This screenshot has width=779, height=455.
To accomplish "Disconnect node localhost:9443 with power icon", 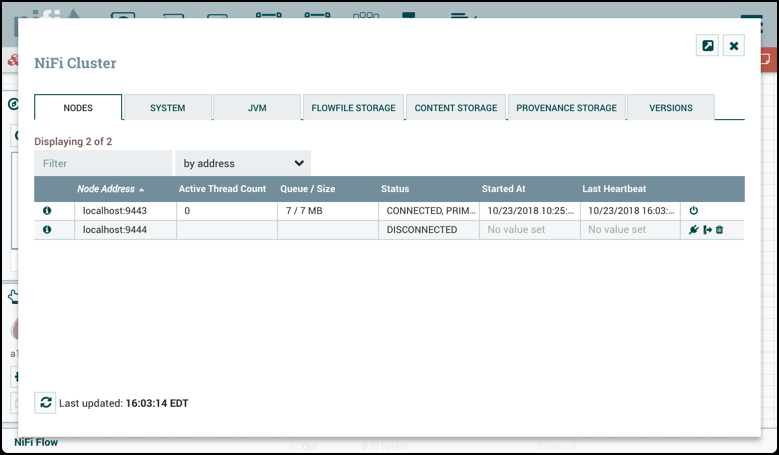I will [694, 211].
